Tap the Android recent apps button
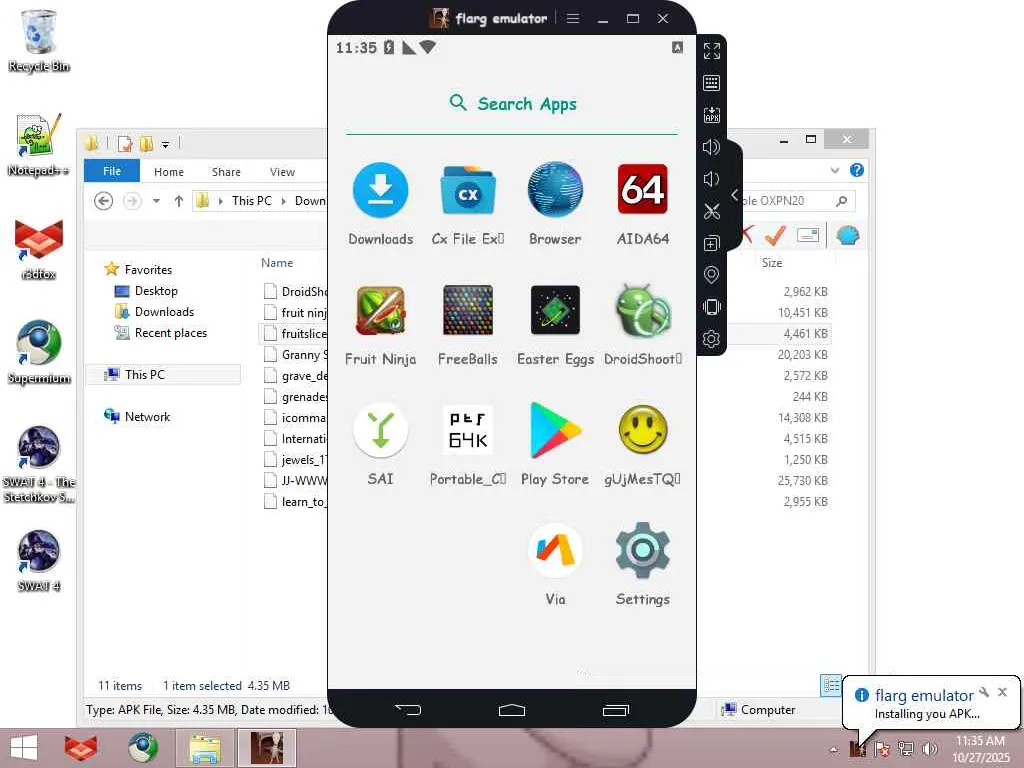This screenshot has width=1024, height=768. (615, 710)
